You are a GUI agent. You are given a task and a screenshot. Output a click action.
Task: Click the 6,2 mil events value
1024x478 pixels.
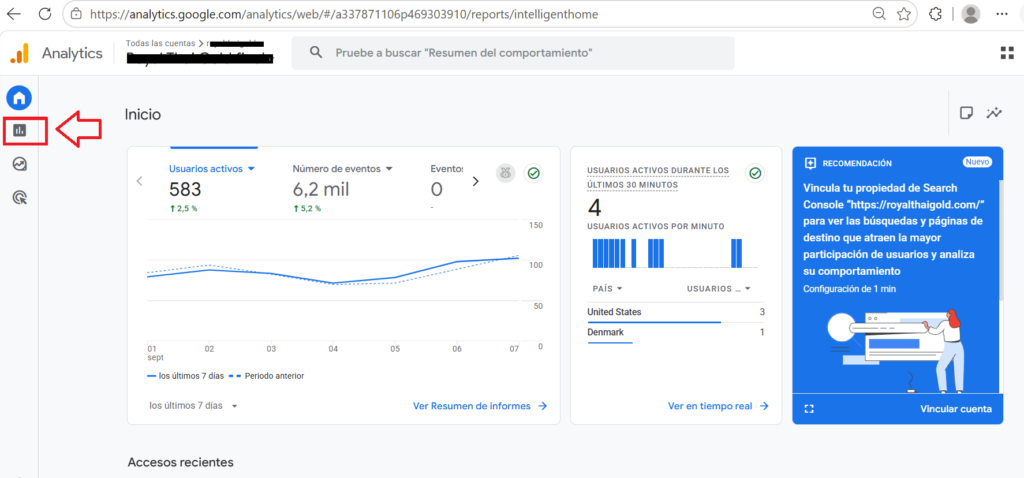point(321,190)
